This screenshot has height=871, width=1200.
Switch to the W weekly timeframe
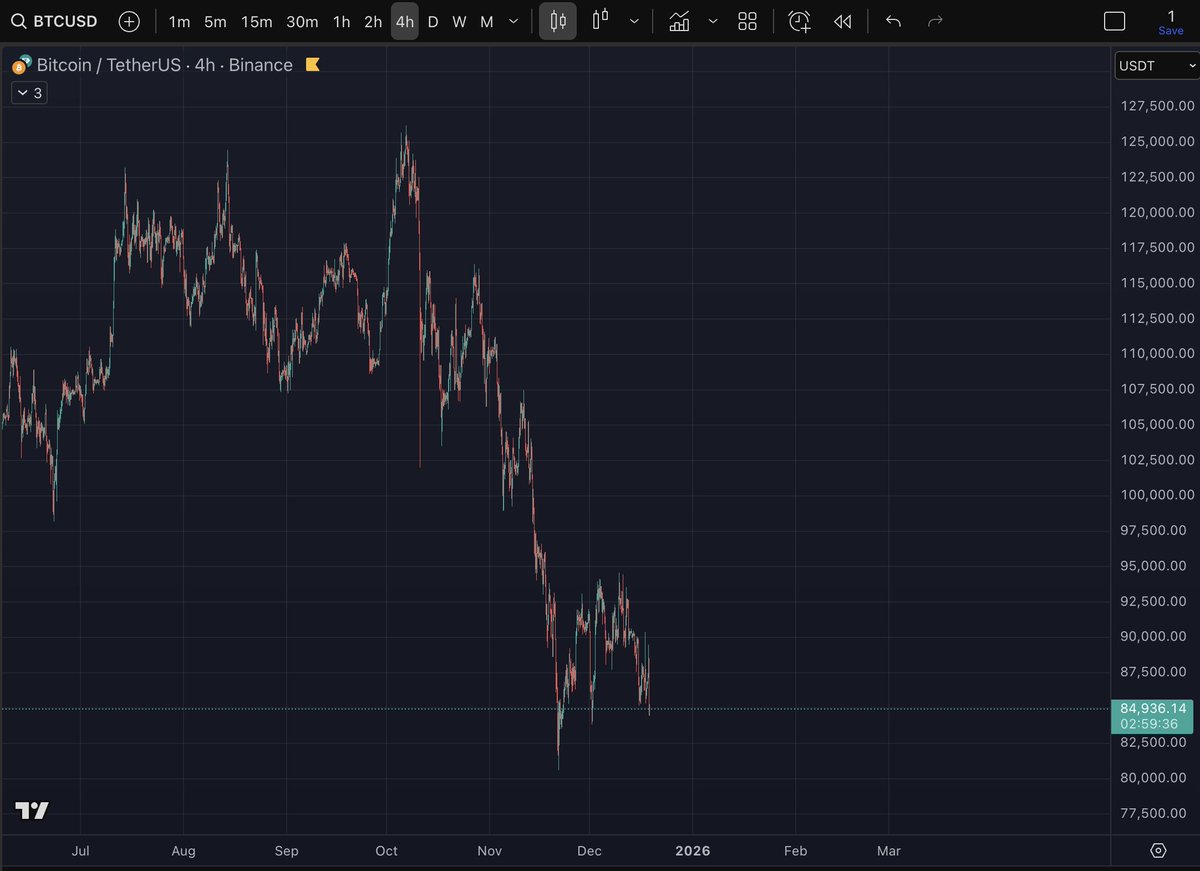pyautogui.click(x=459, y=21)
